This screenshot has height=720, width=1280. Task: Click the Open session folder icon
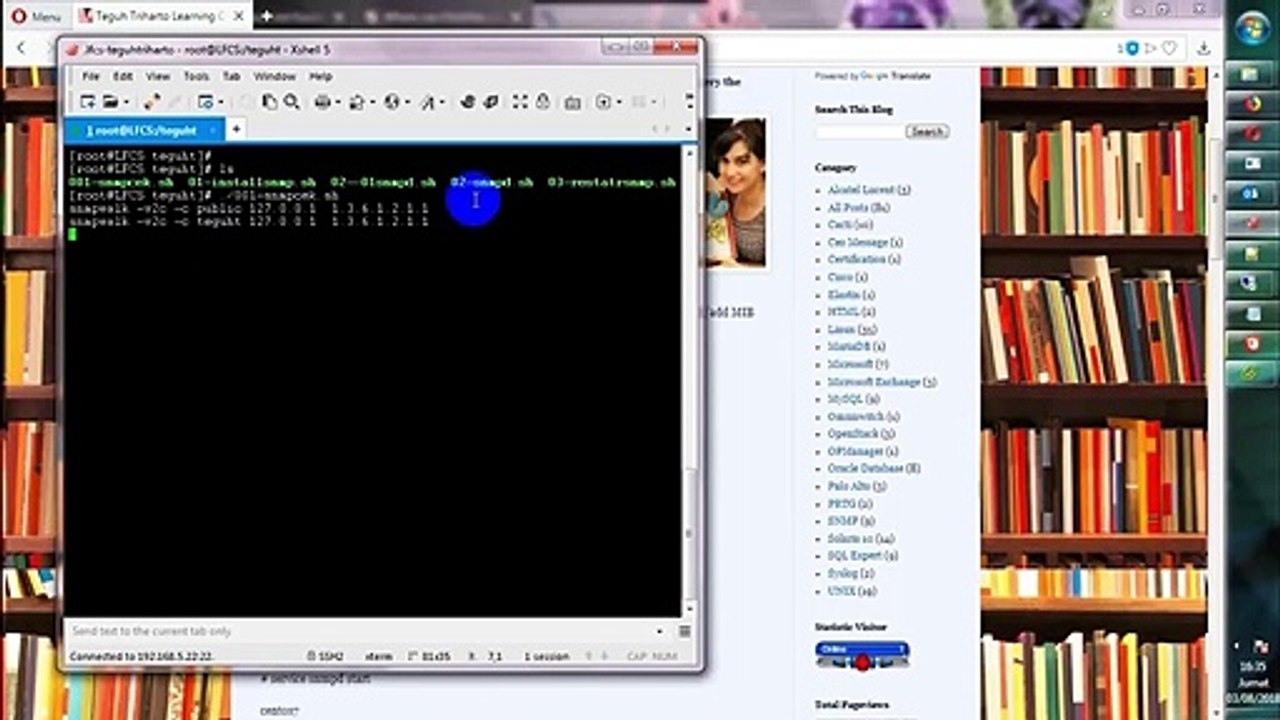[x=109, y=102]
